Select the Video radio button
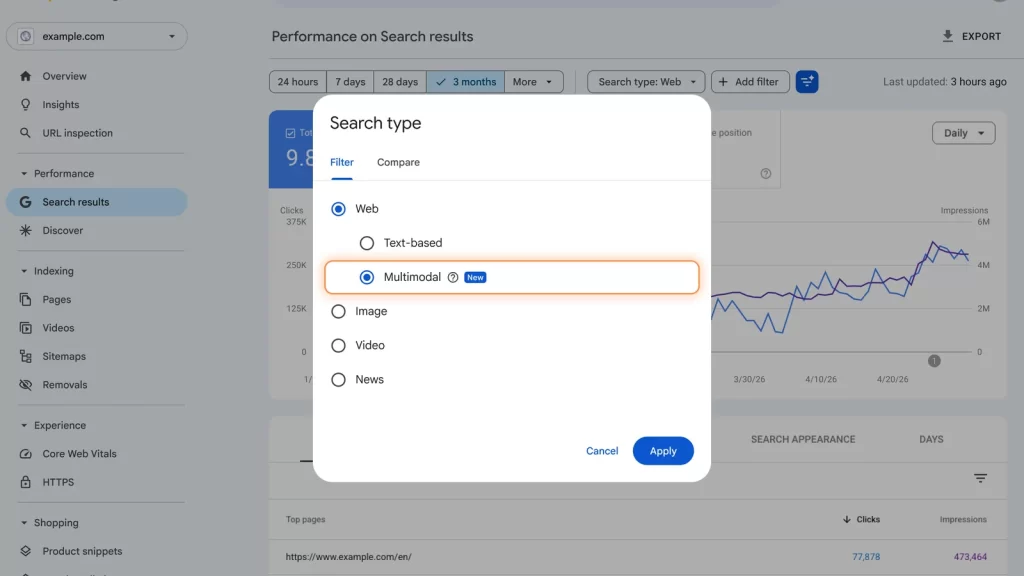The height and width of the screenshot is (576, 1024). (x=338, y=345)
